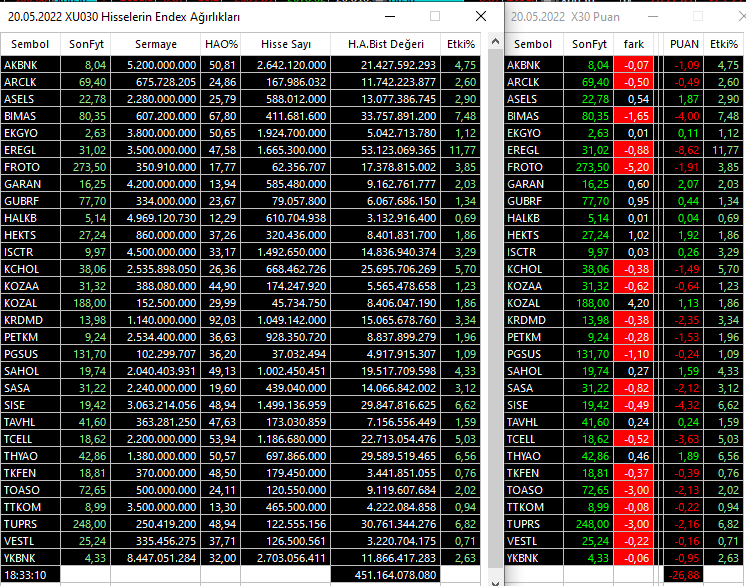746x586 pixels.
Task: Click H.A.Bist Değeri 33.757.891.200 for BIMAS
Action: click(x=385, y=116)
